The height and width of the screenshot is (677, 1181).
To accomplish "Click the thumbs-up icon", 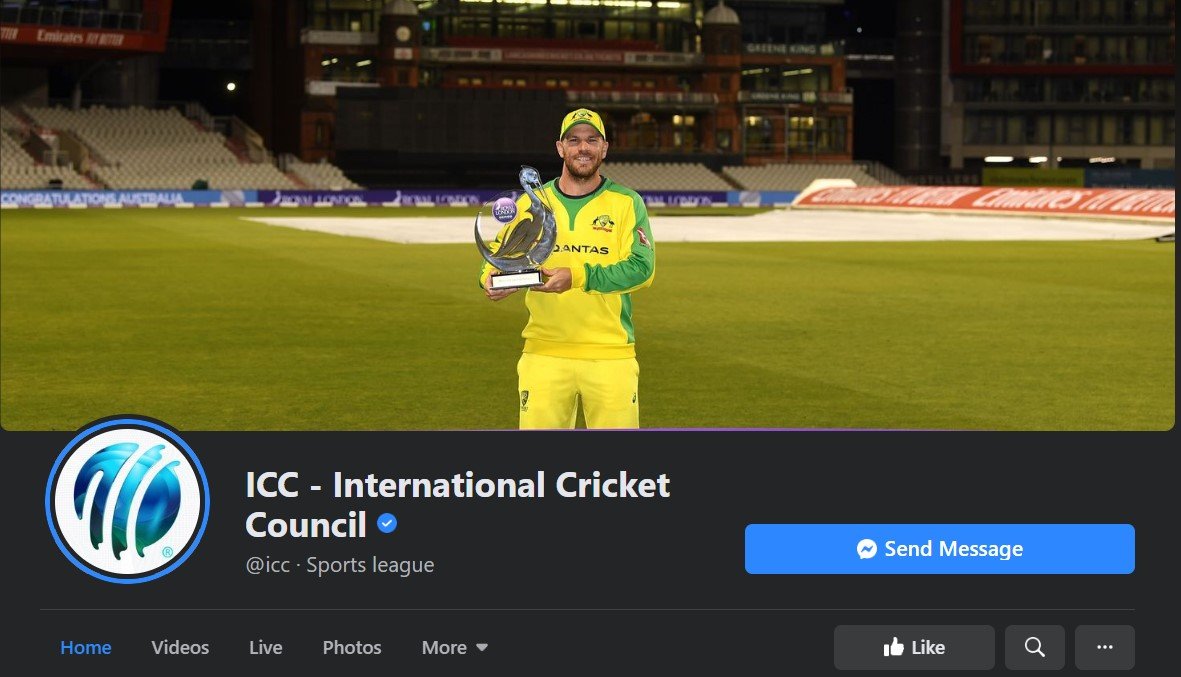I will tap(893, 647).
